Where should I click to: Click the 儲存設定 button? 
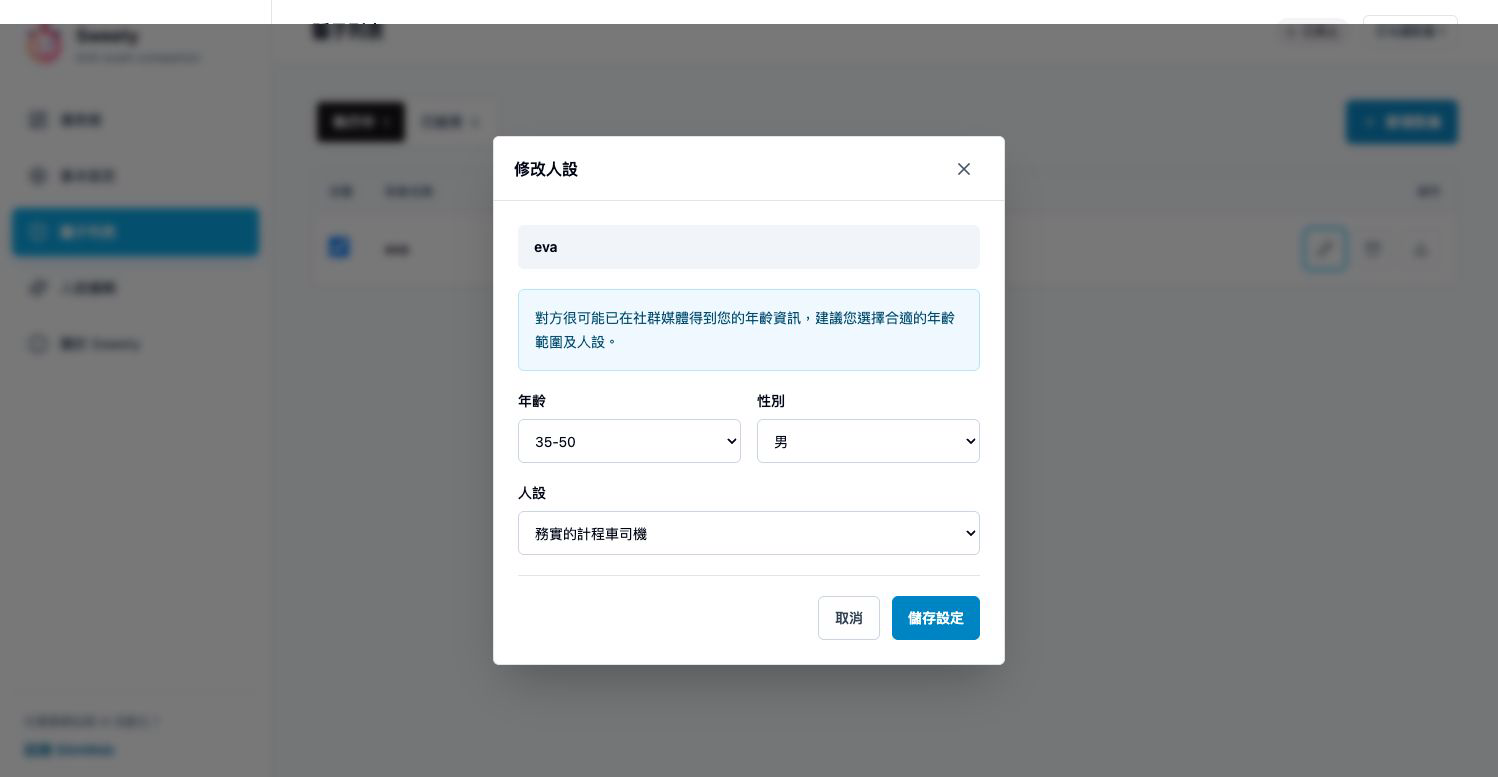(936, 618)
